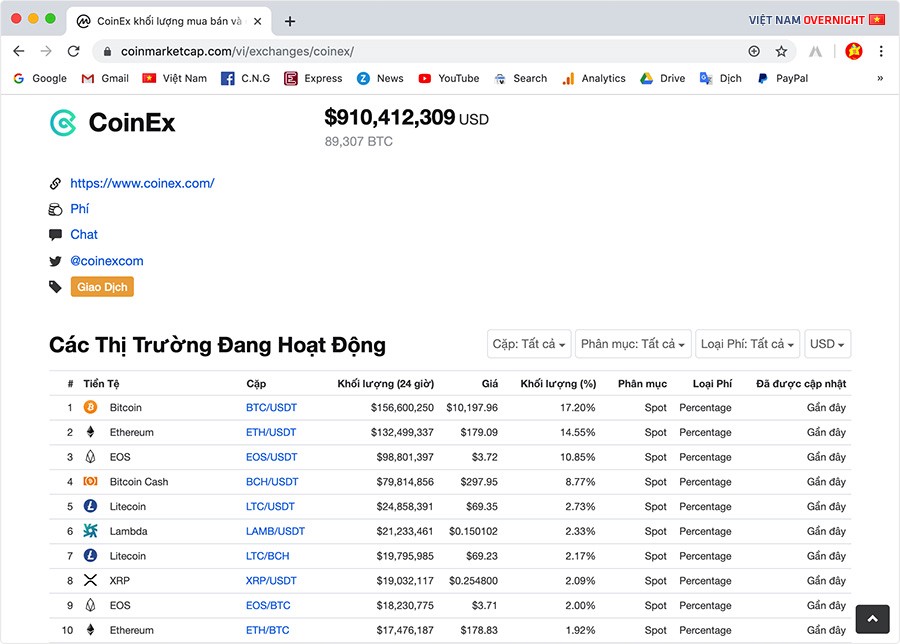Open the YouTube bookmark
Screen dimensions: 900x644
449,78
